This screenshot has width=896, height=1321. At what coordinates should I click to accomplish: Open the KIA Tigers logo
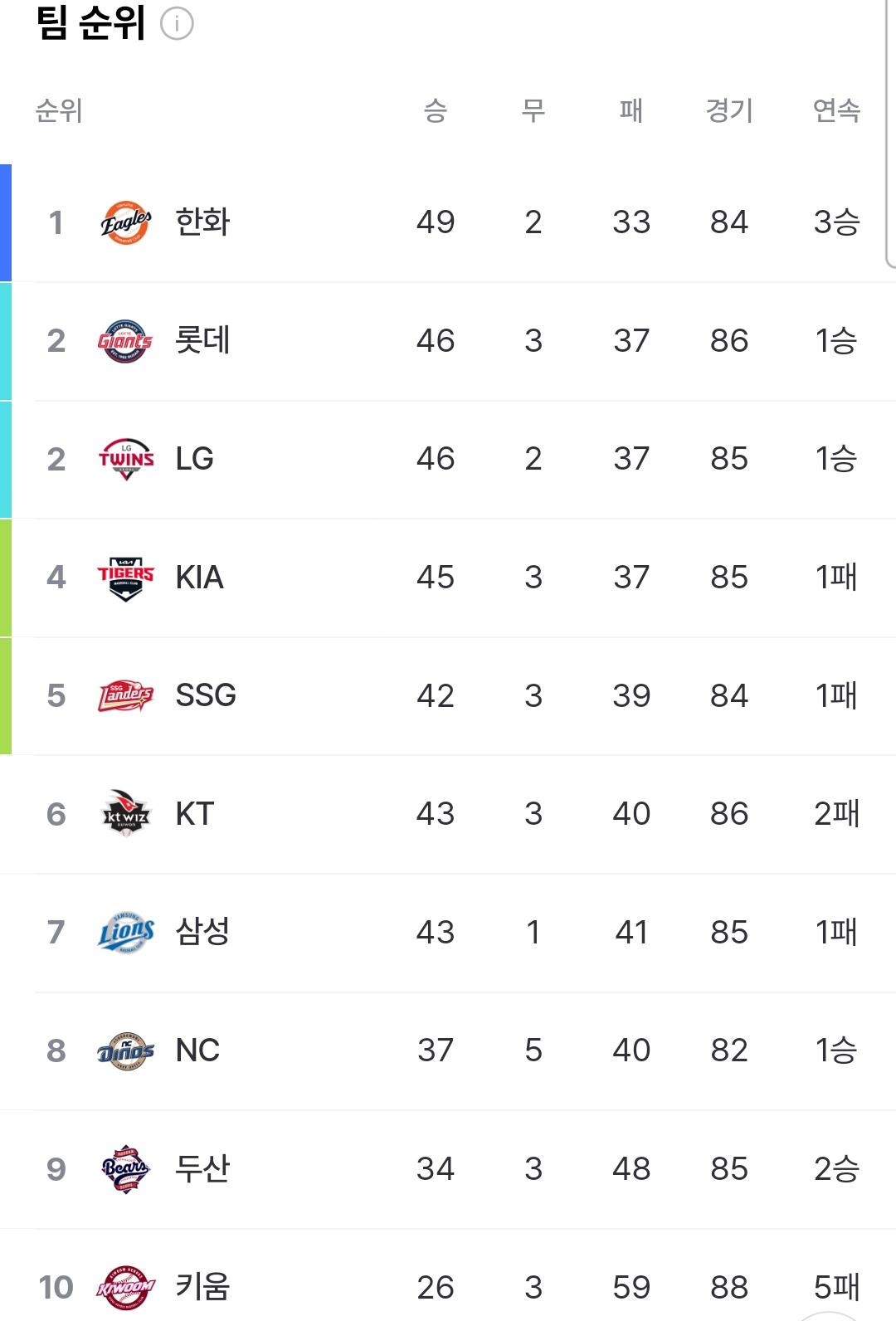point(126,578)
